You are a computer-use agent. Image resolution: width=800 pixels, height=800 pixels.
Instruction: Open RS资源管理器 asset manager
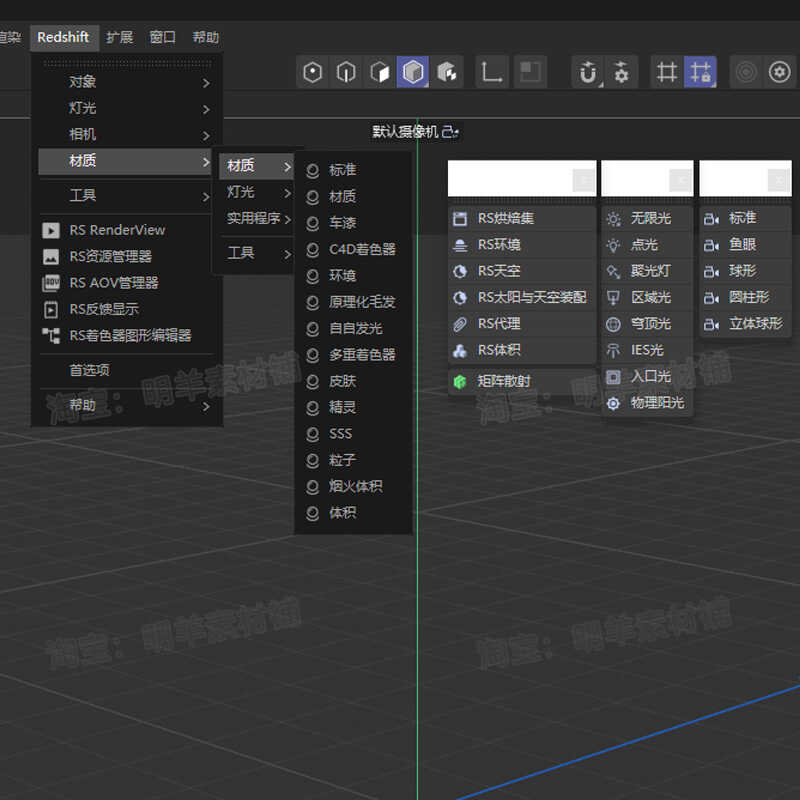pyautogui.click(x=126, y=257)
